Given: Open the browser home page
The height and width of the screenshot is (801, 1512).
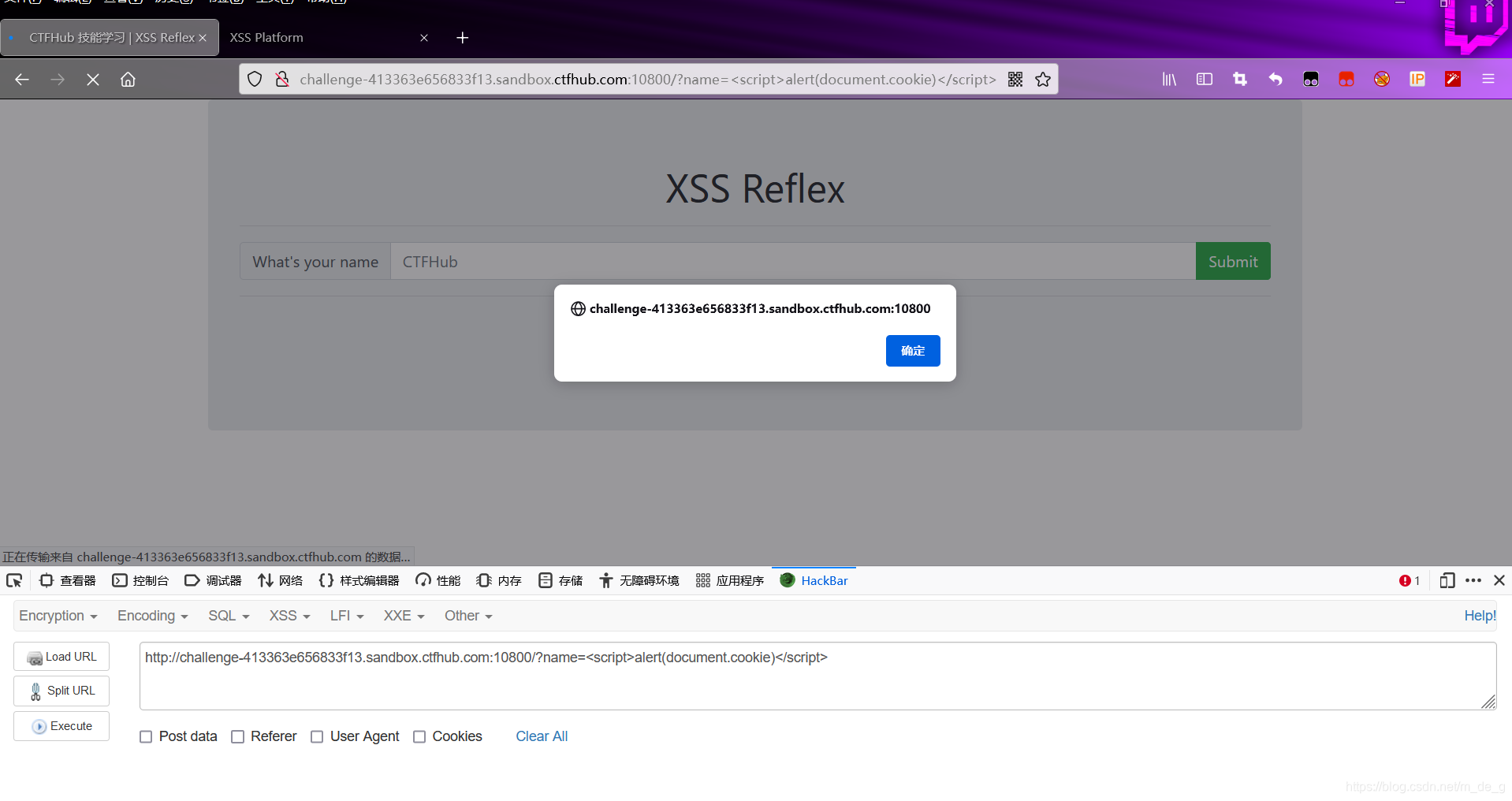Looking at the screenshot, I should coord(128,80).
